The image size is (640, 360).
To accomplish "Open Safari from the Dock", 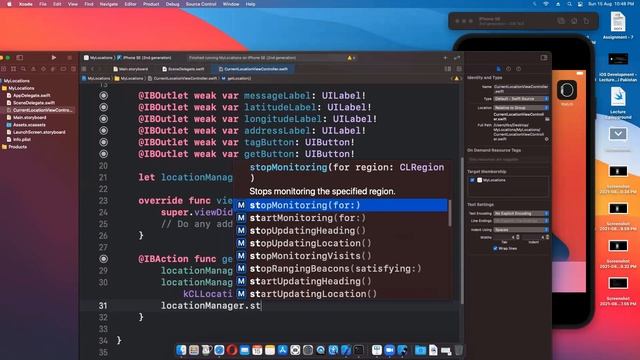I will click(219, 350).
